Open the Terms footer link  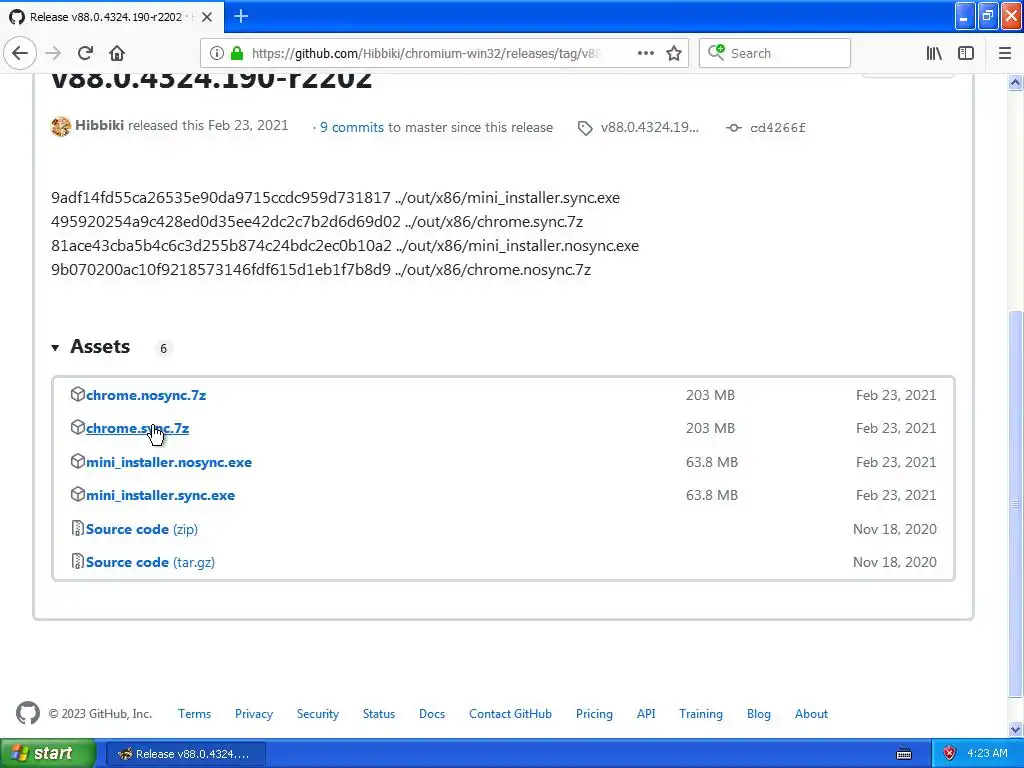pos(195,714)
